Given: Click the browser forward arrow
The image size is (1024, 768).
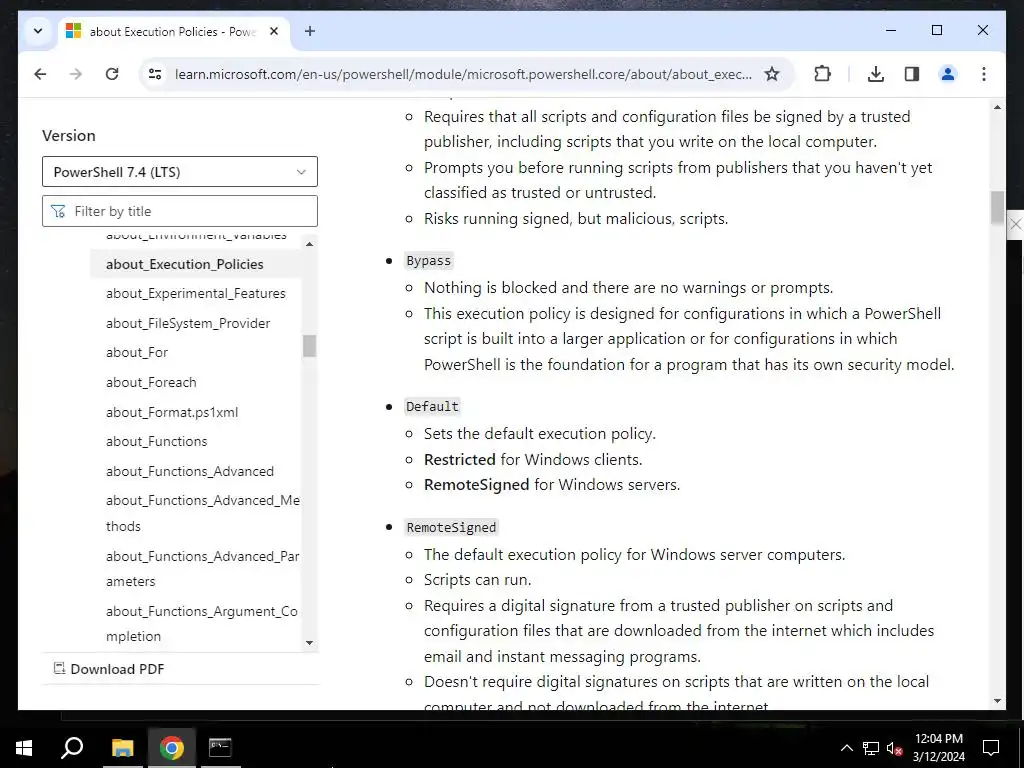Looking at the screenshot, I should (x=76, y=74).
